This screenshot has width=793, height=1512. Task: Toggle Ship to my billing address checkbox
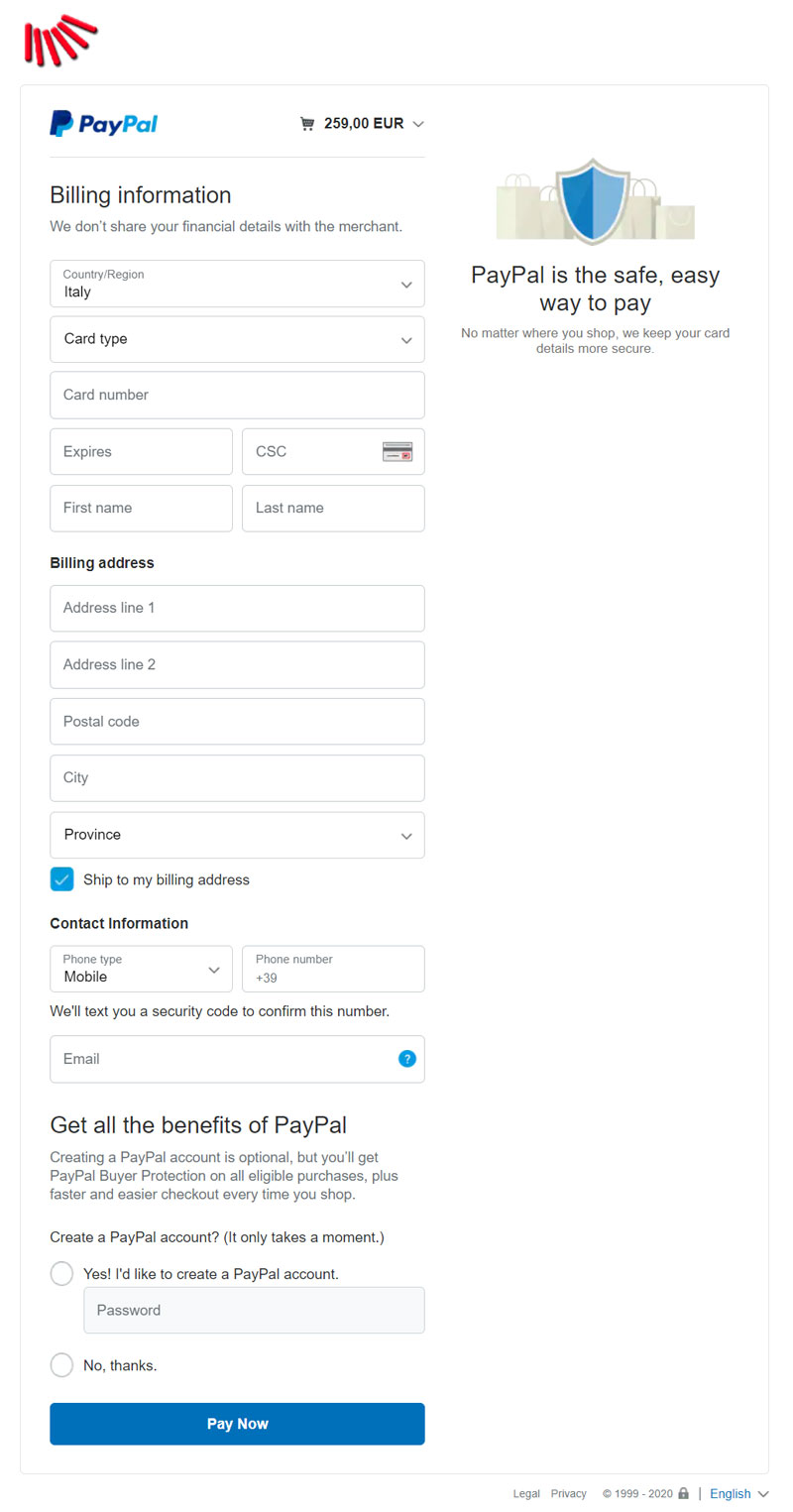62,879
